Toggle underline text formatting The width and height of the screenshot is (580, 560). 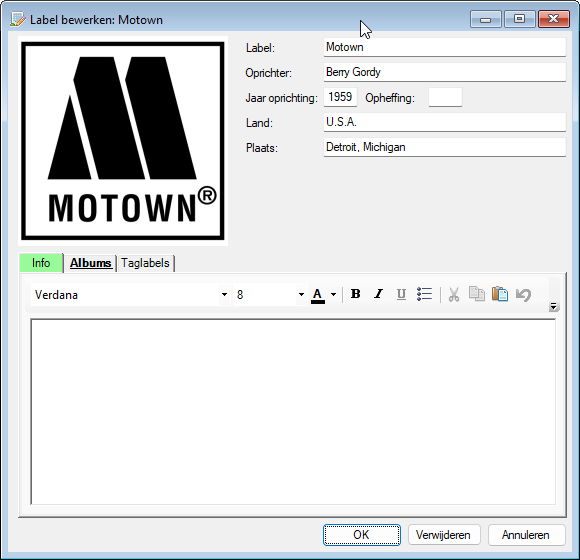pyautogui.click(x=401, y=294)
